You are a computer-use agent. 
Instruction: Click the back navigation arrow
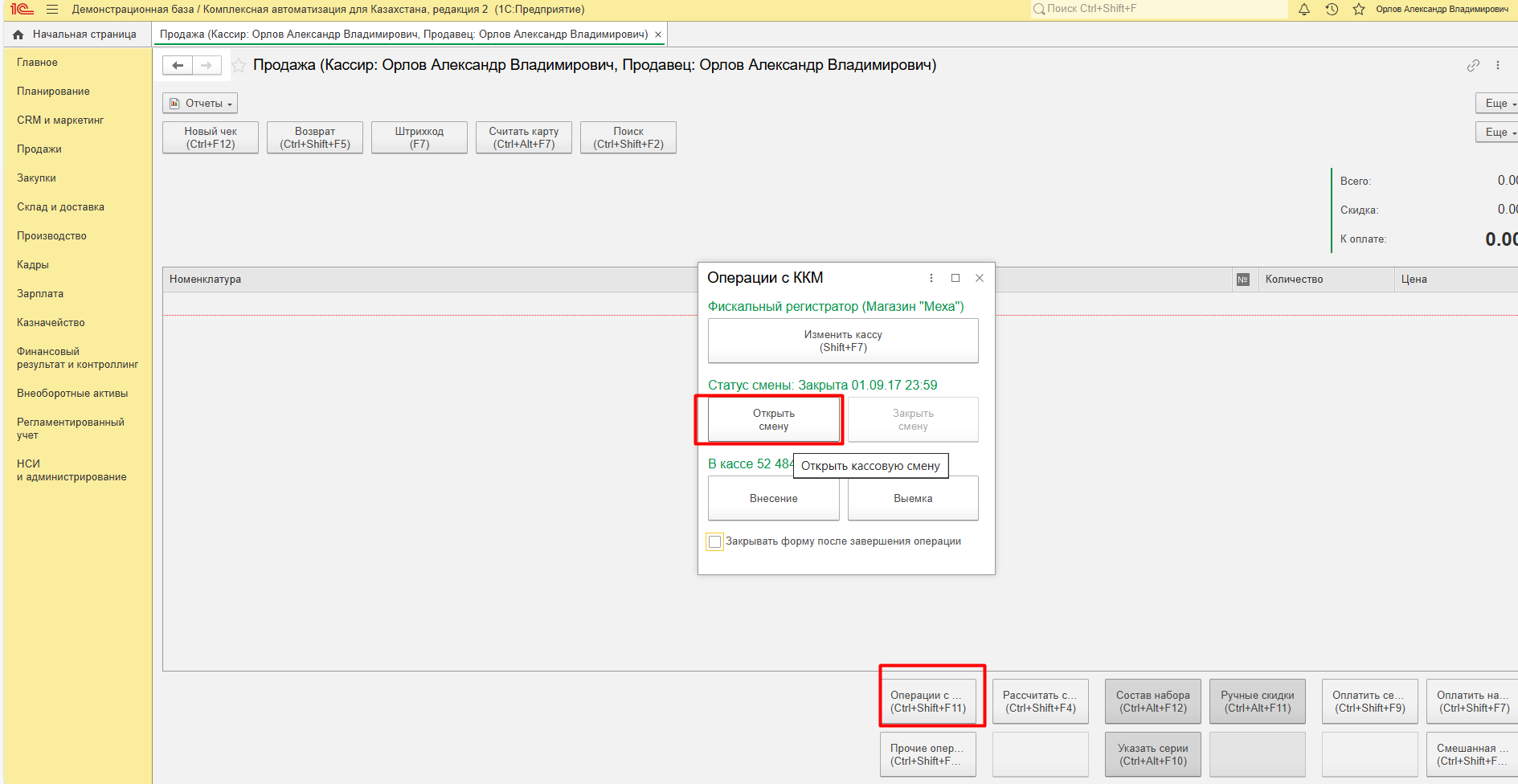tap(178, 66)
